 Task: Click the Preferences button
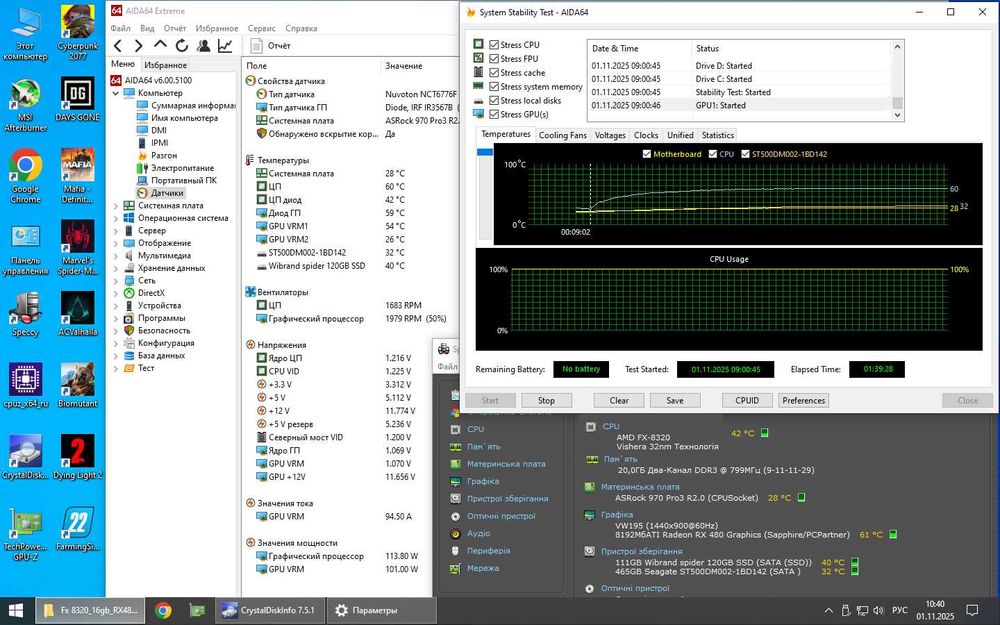click(x=804, y=401)
